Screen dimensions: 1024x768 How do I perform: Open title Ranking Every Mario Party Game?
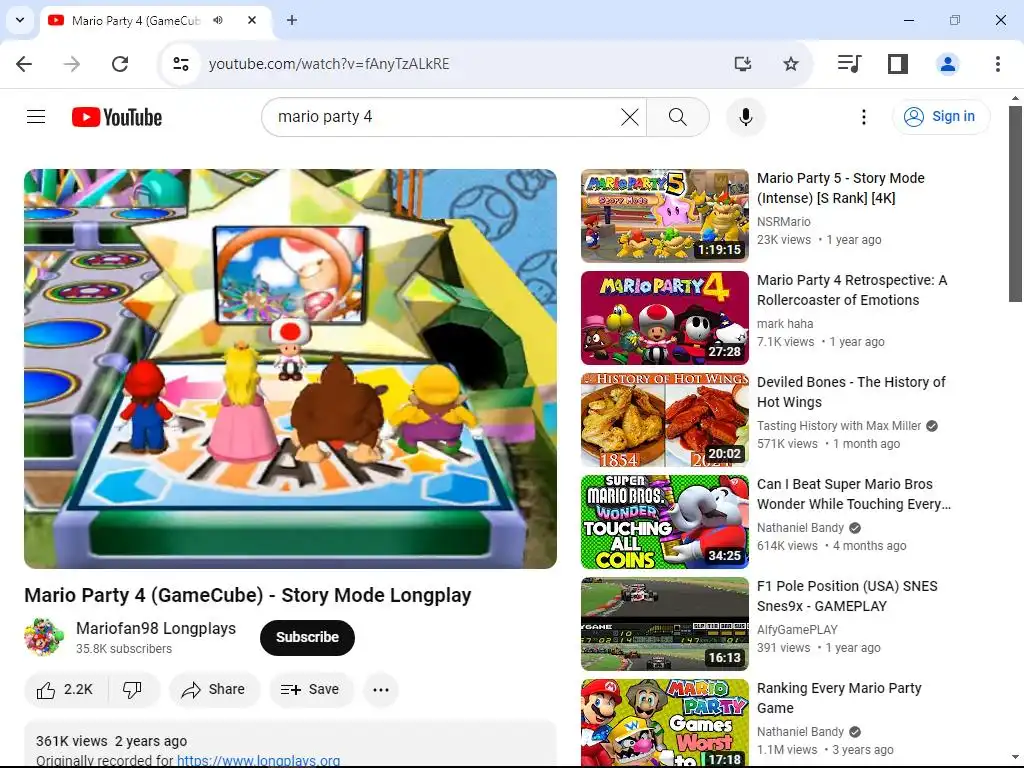pyautogui.click(x=839, y=698)
